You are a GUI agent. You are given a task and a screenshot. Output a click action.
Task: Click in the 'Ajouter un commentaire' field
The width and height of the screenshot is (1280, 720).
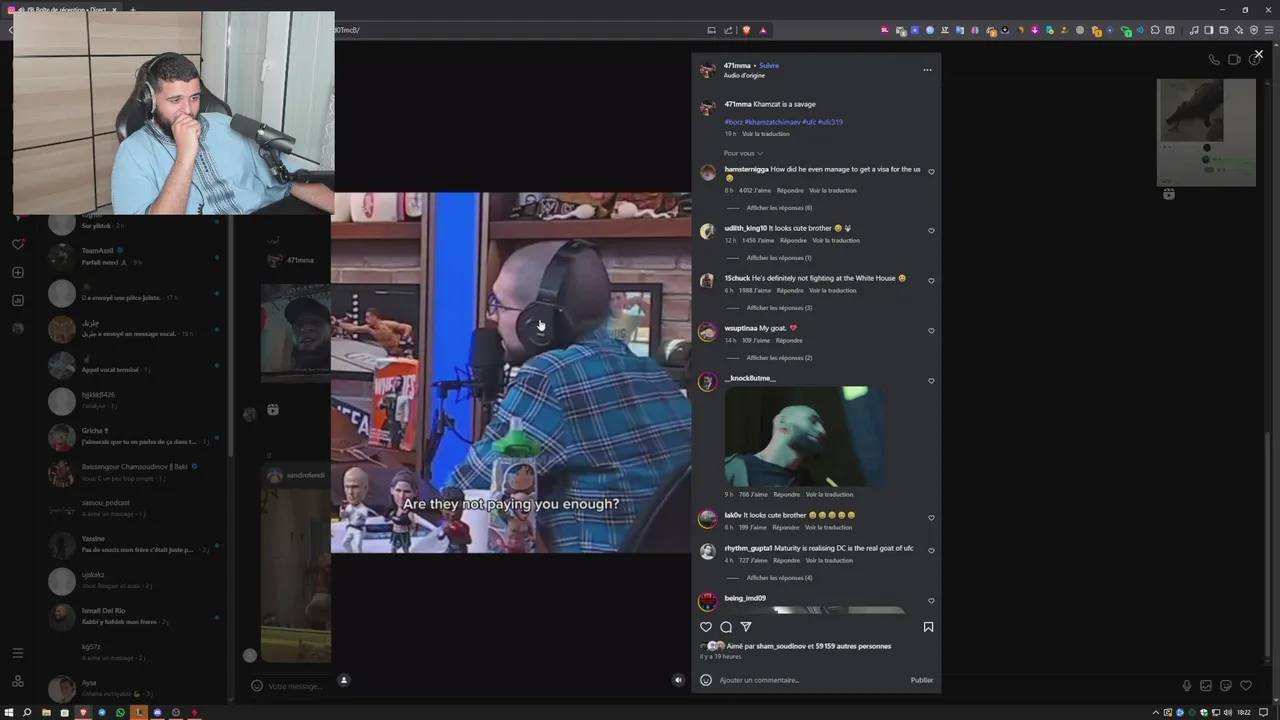click(810, 680)
